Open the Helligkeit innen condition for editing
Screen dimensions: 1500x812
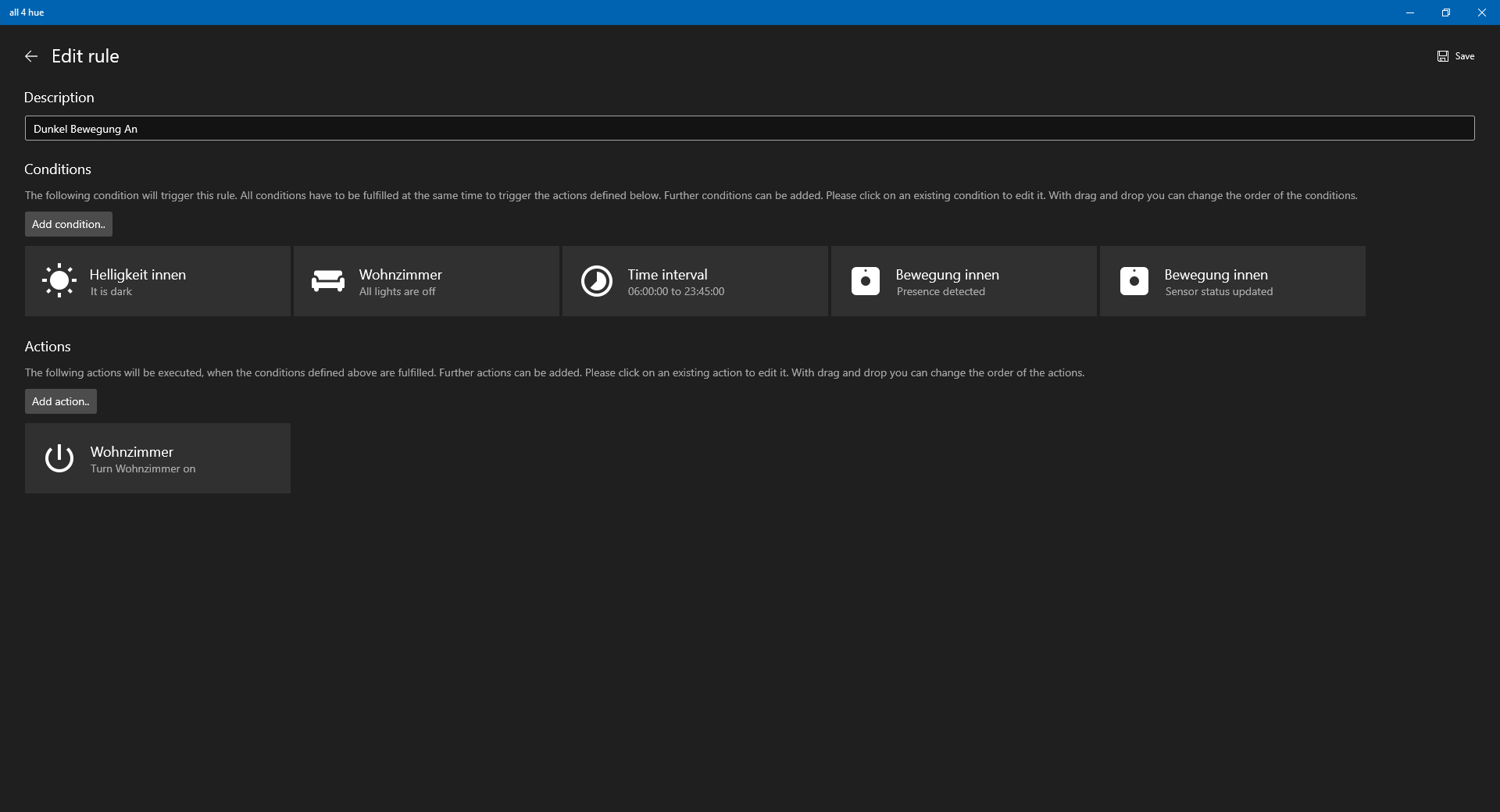coord(156,281)
